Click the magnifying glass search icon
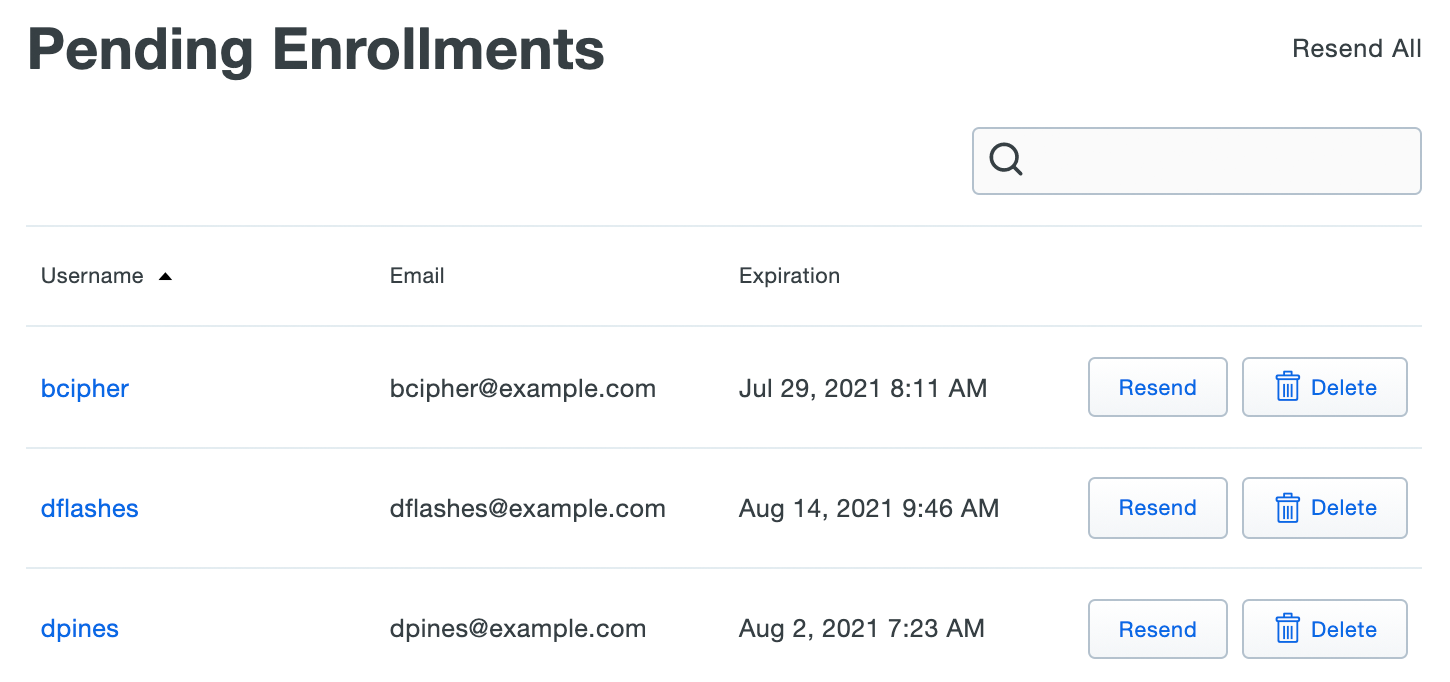 1006,160
